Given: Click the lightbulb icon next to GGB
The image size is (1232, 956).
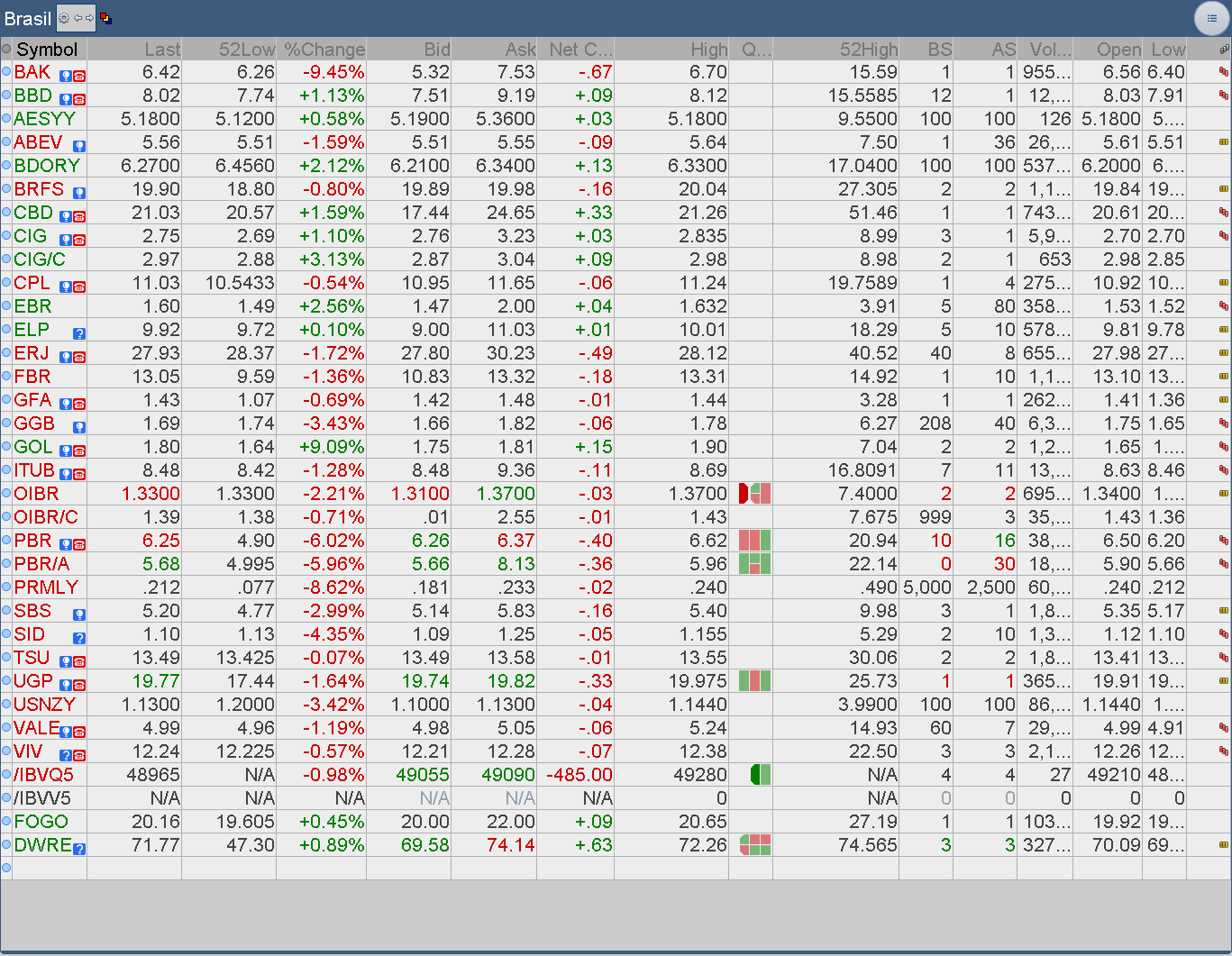Looking at the screenshot, I should pyautogui.click(x=79, y=427).
